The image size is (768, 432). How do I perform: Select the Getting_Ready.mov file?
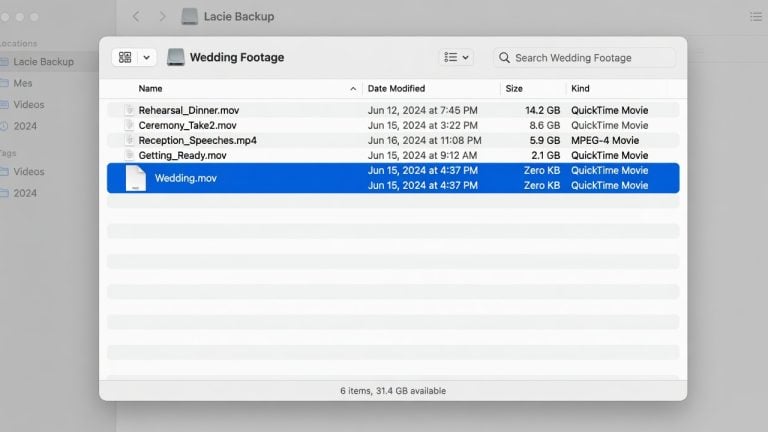pos(182,155)
